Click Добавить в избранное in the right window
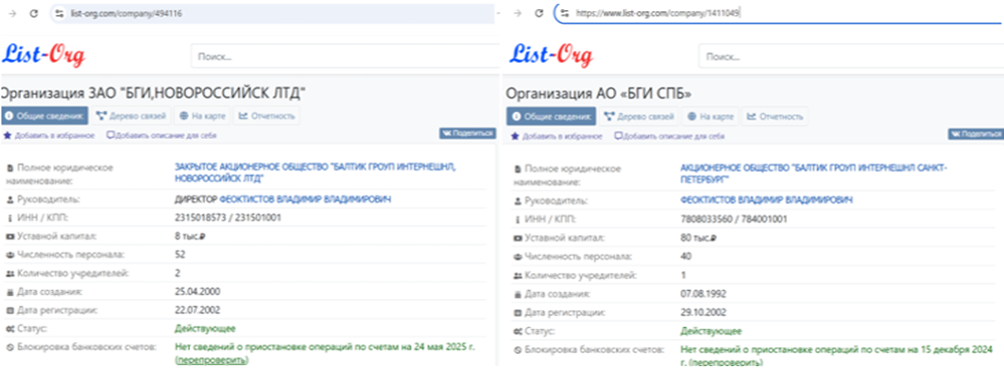This screenshot has height=369, width=1004. pos(556,136)
